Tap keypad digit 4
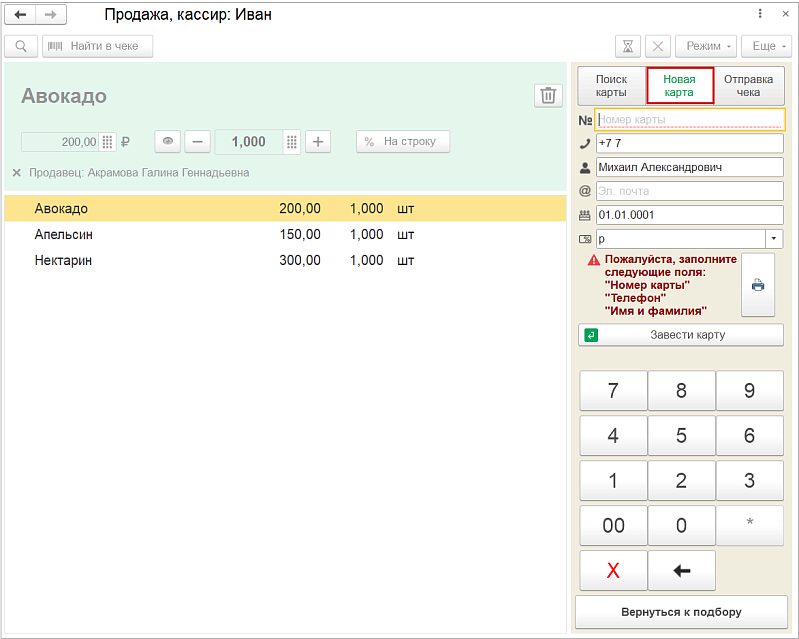This screenshot has width=799, height=639. coord(614,436)
